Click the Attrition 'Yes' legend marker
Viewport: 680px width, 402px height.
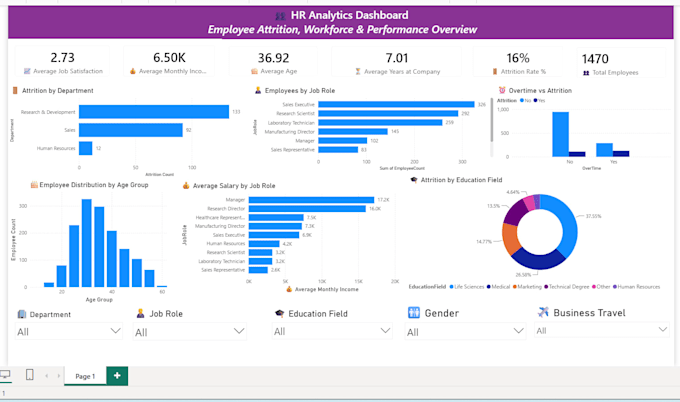(536, 101)
